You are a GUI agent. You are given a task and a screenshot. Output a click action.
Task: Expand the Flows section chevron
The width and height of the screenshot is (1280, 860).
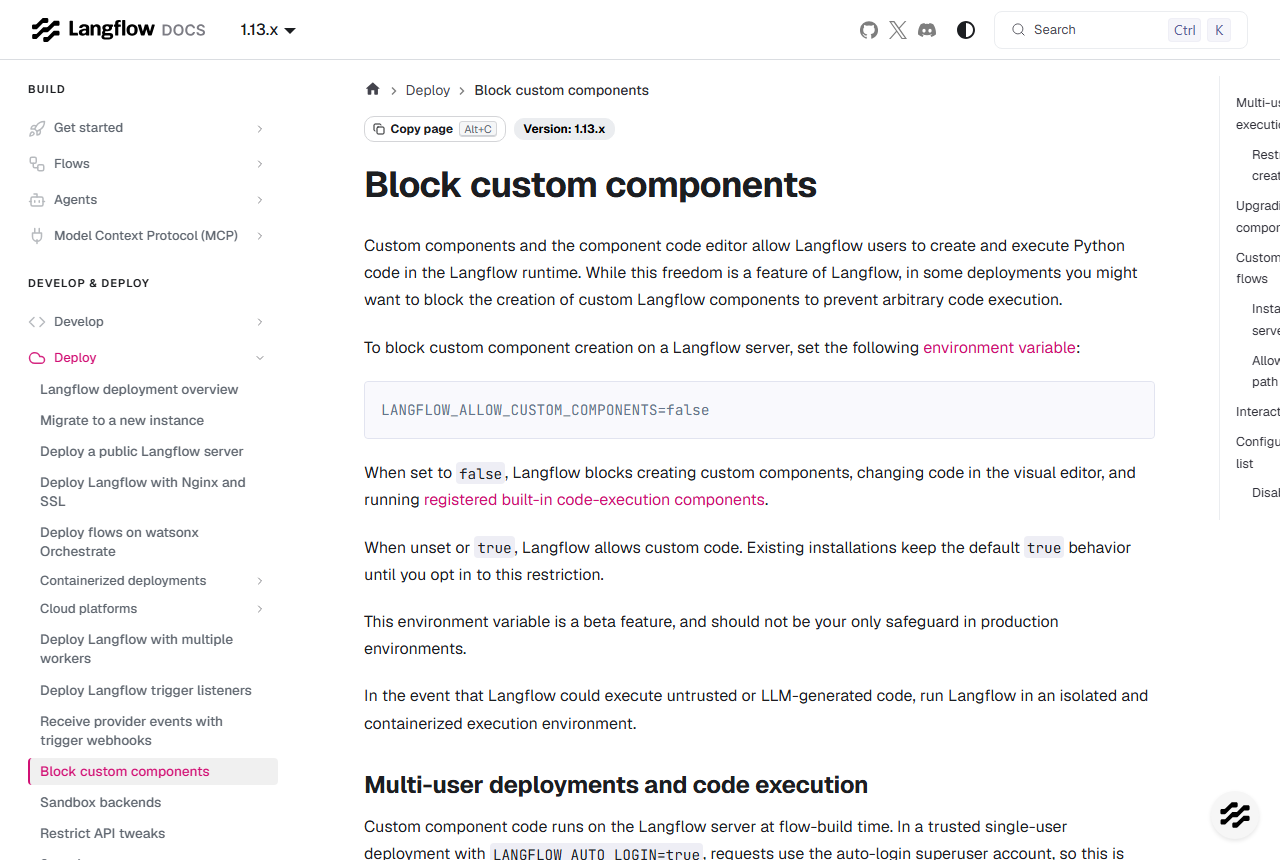260,164
